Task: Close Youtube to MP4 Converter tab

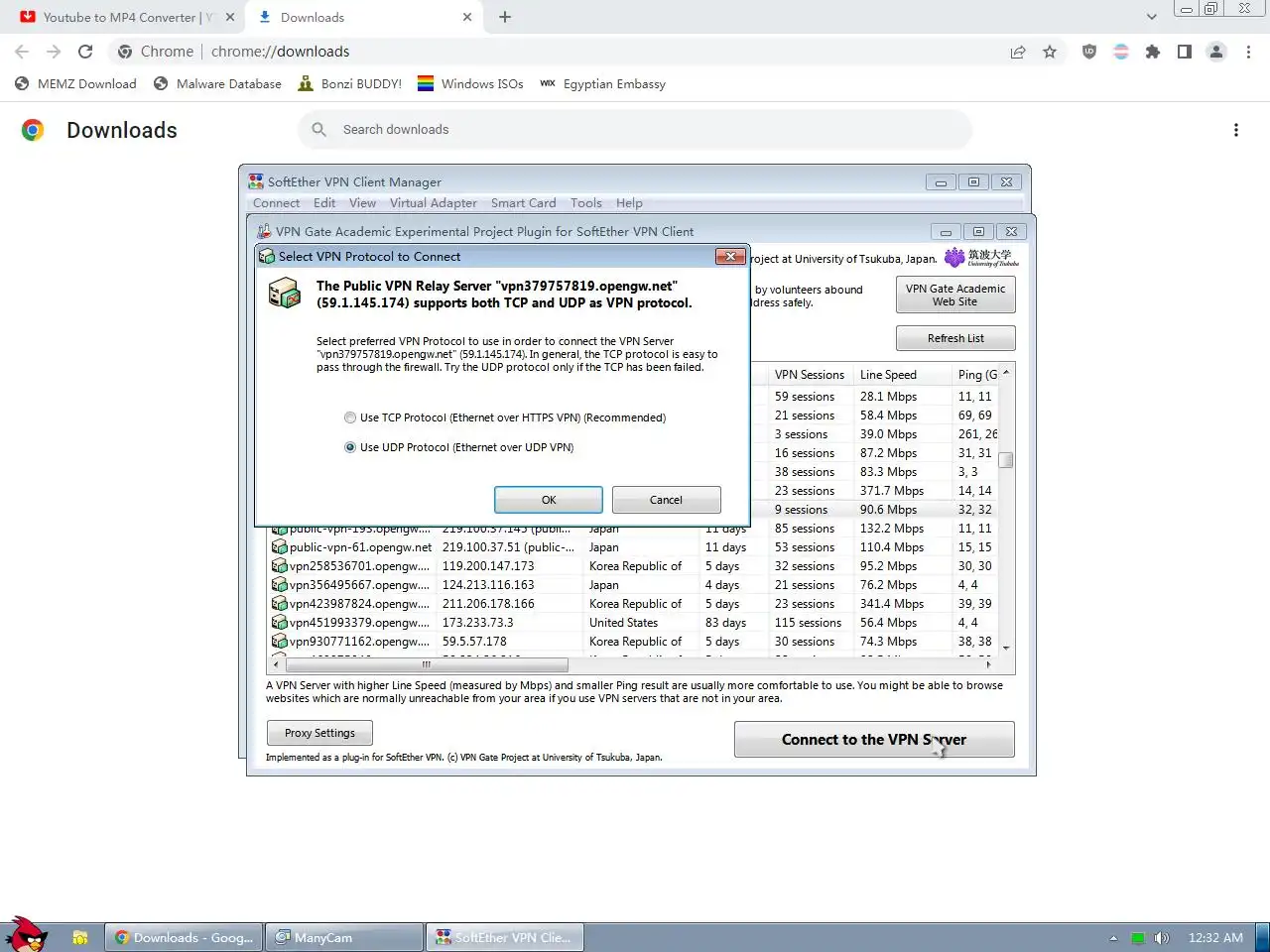Action: click(x=230, y=17)
